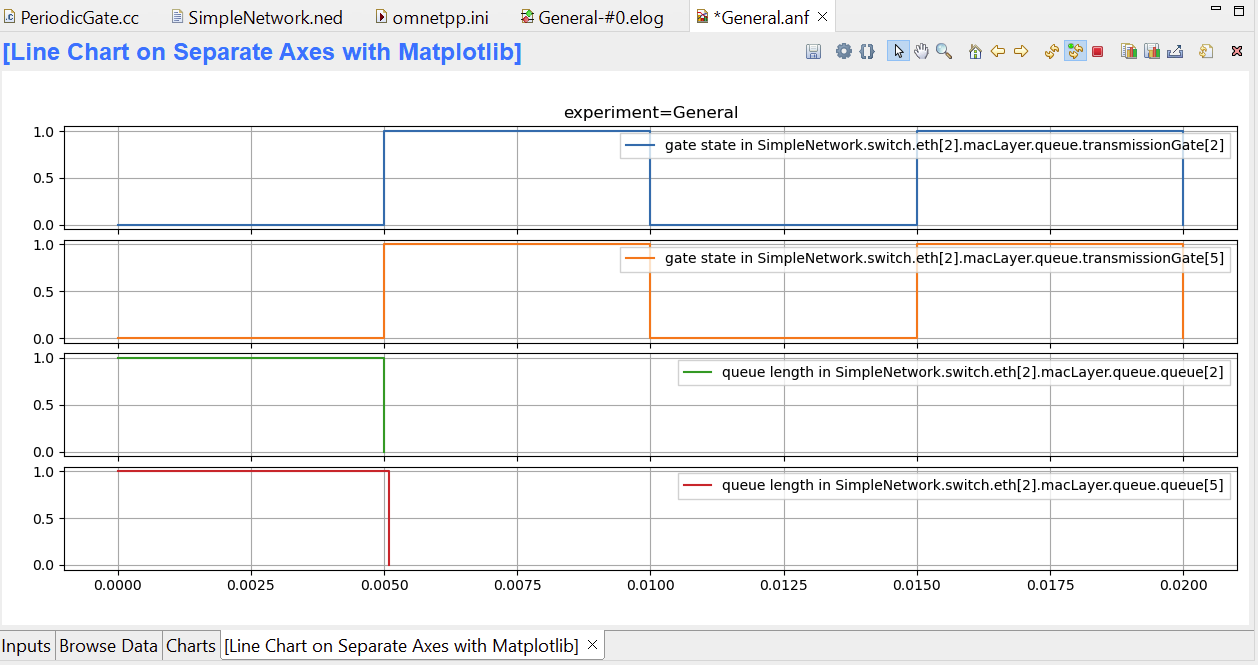1258x665 pixels.
Task: Click the 0.0125 x-axis tick label
Action: pos(783,585)
